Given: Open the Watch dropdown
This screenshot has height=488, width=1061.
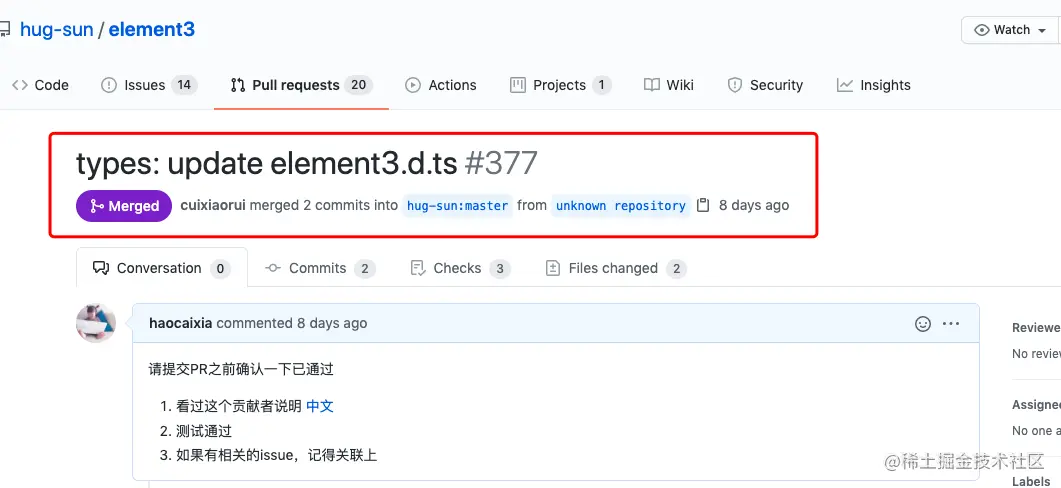Looking at the screenshot, I should [1010, 30].
